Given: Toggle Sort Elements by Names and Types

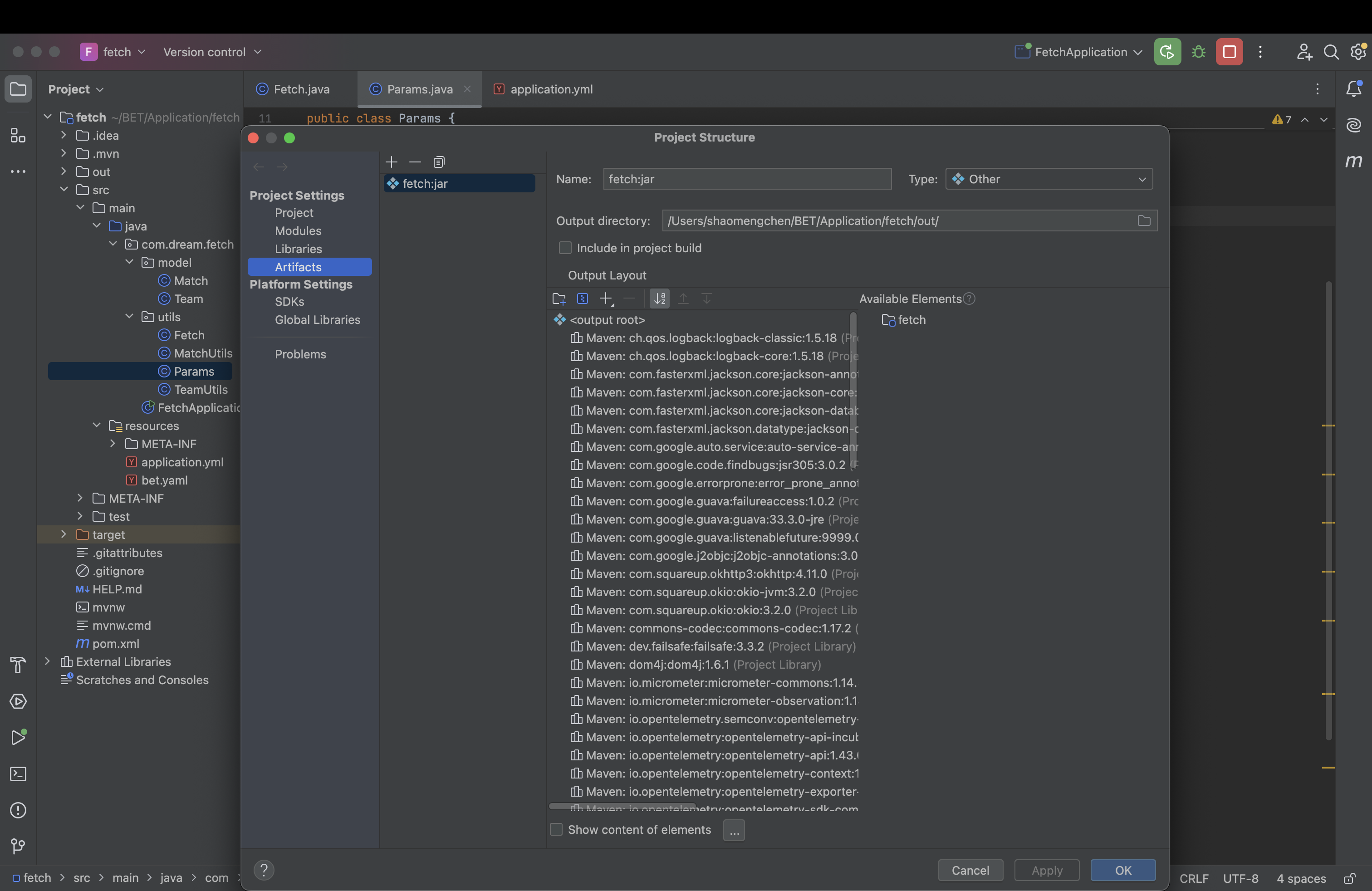Looking at the screenshot, I should (660, 299).
